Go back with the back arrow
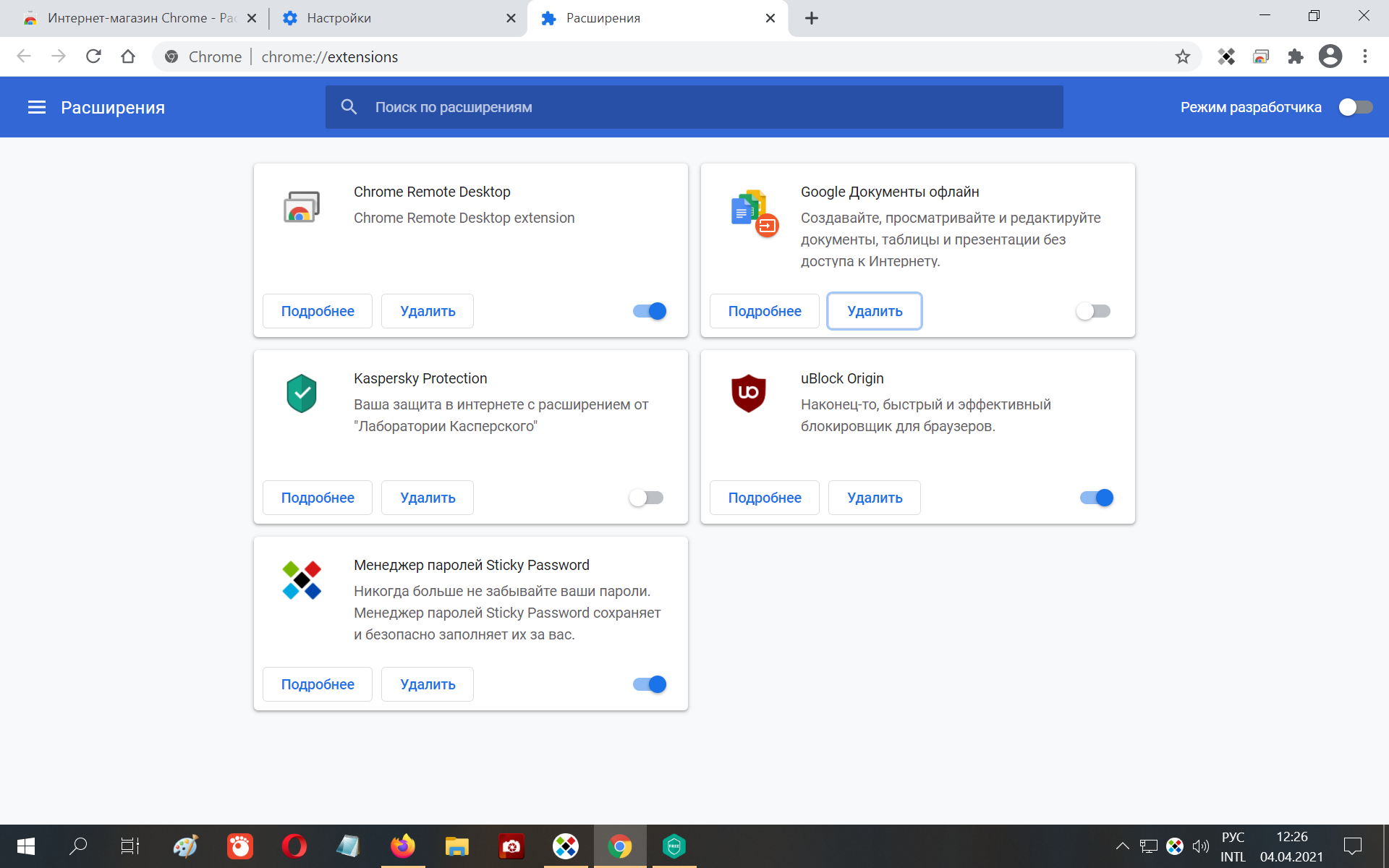This screenshot has height=868, width=1389. tap(24, 56)
